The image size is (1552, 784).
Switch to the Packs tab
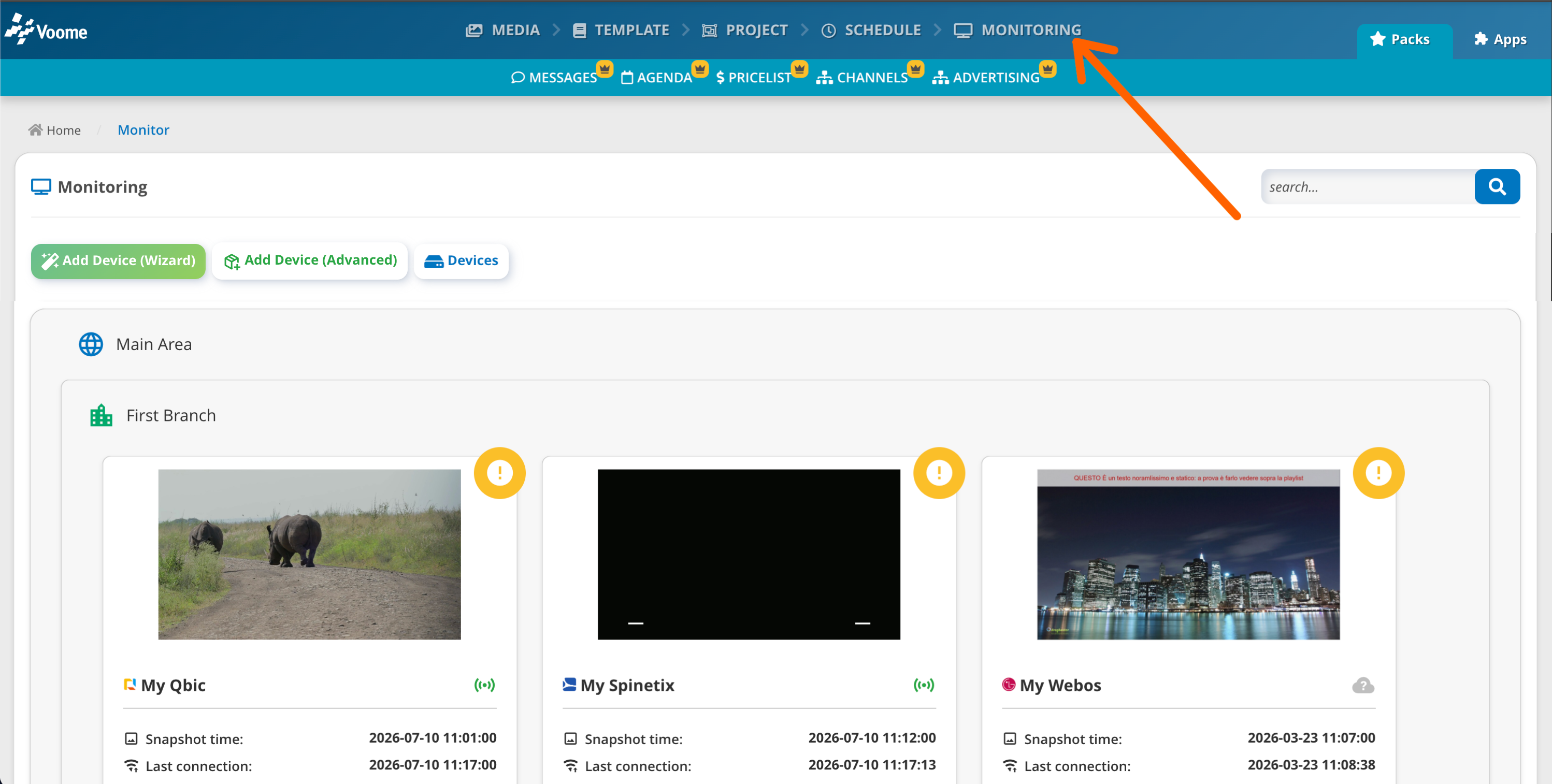click(x=1403, y=40)
